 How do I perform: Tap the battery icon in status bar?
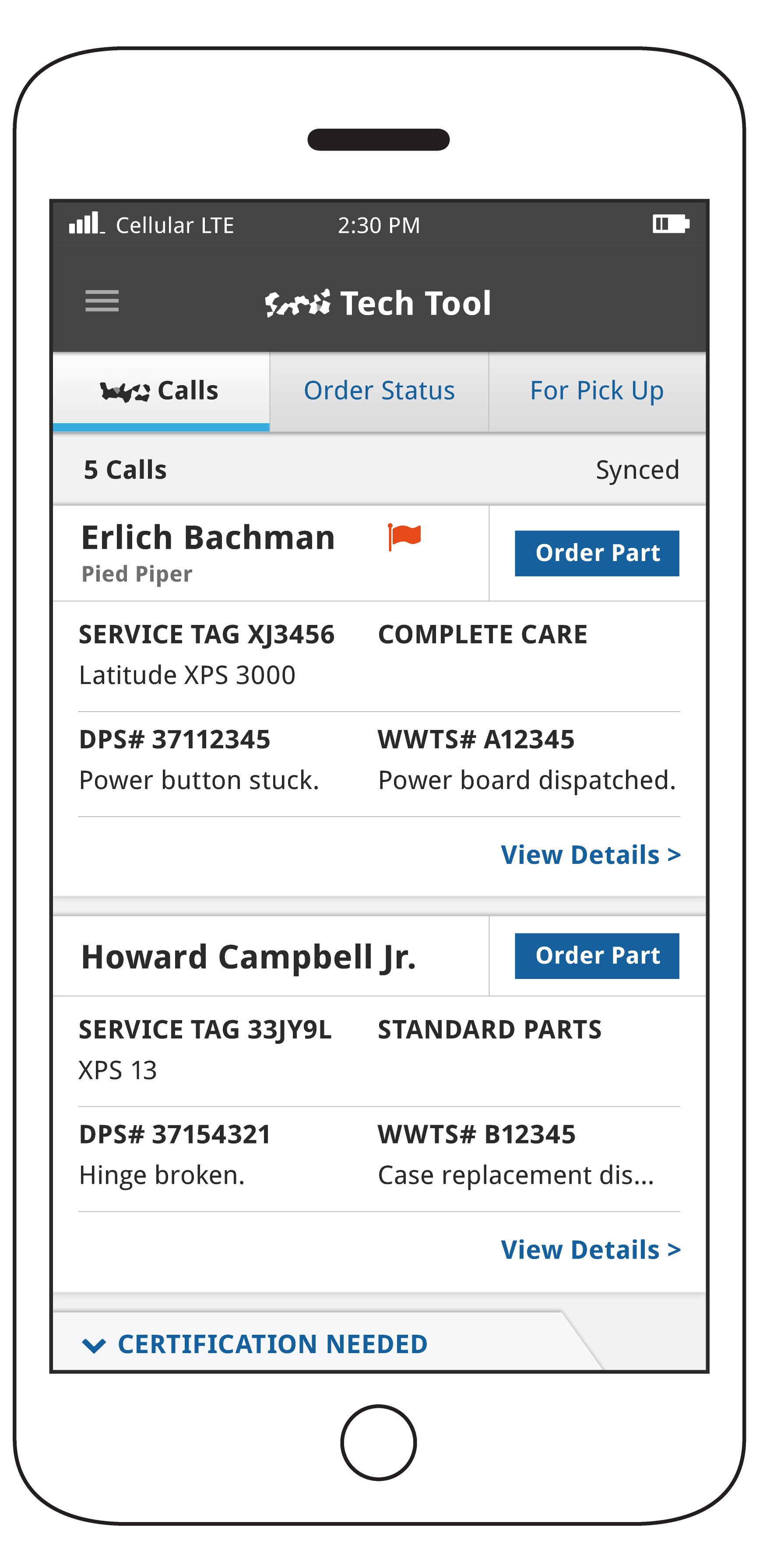pos(671,223)
